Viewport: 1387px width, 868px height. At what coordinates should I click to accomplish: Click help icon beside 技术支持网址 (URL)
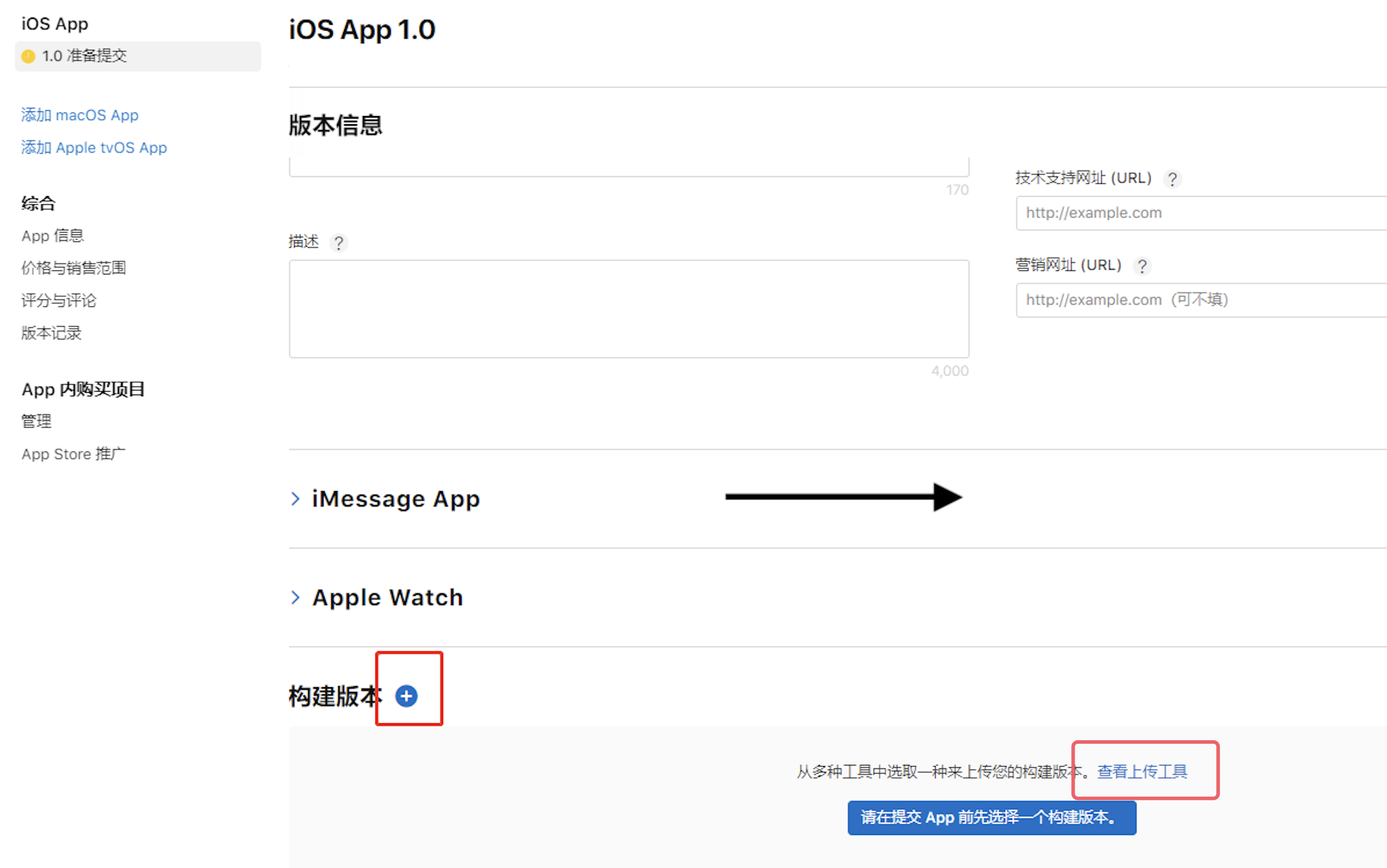1173,179
